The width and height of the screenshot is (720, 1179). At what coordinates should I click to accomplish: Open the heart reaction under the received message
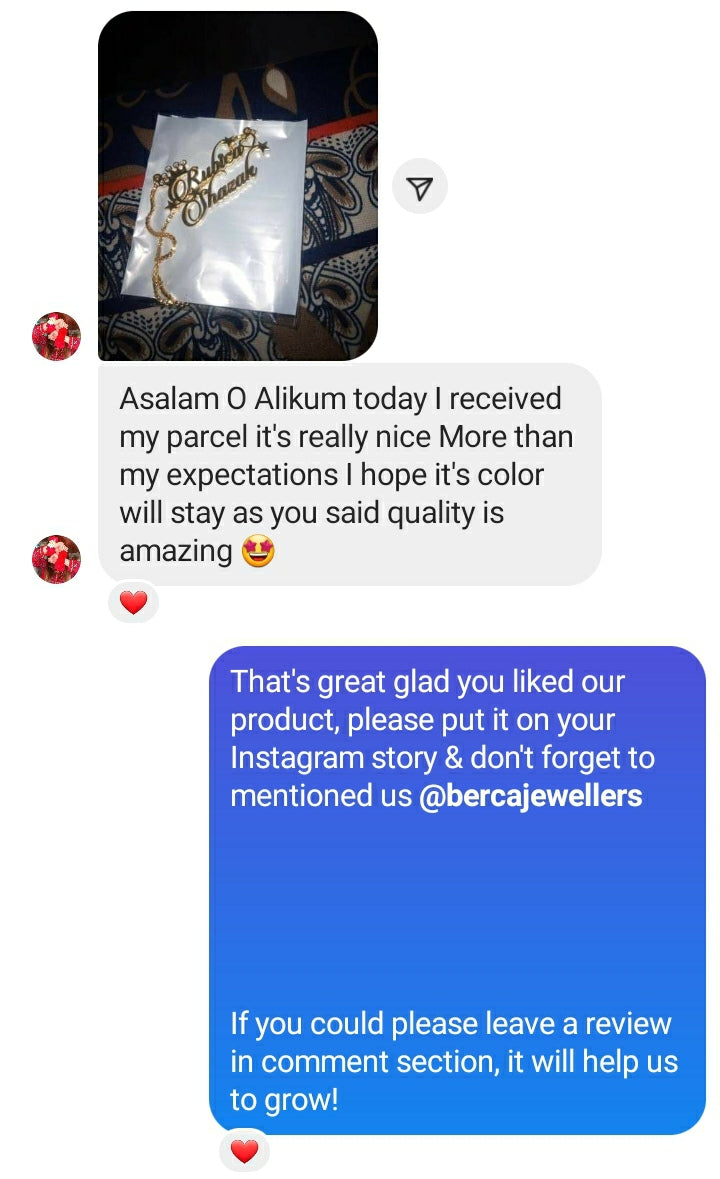point(134,602)
